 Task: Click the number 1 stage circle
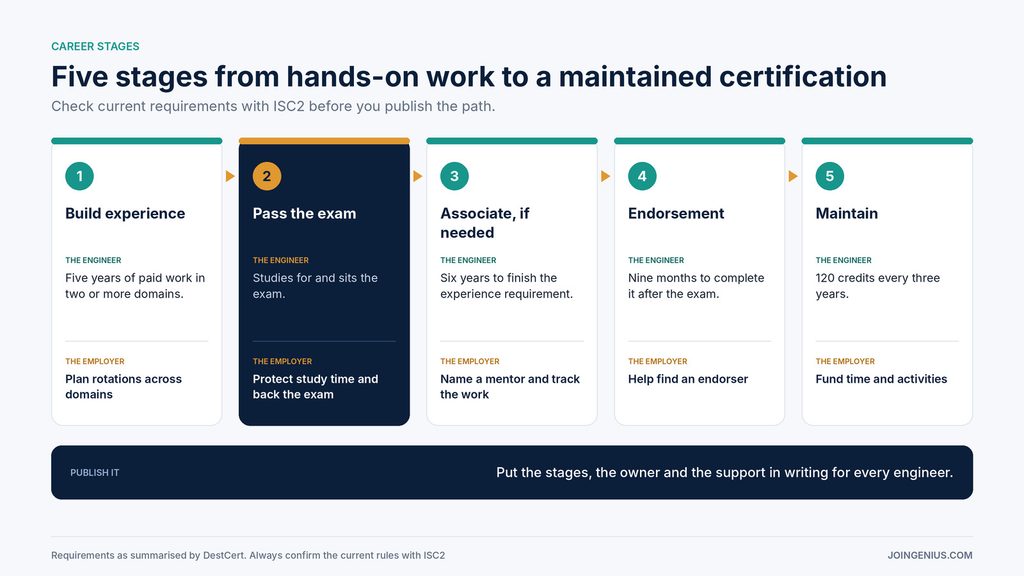coord(80,176)
